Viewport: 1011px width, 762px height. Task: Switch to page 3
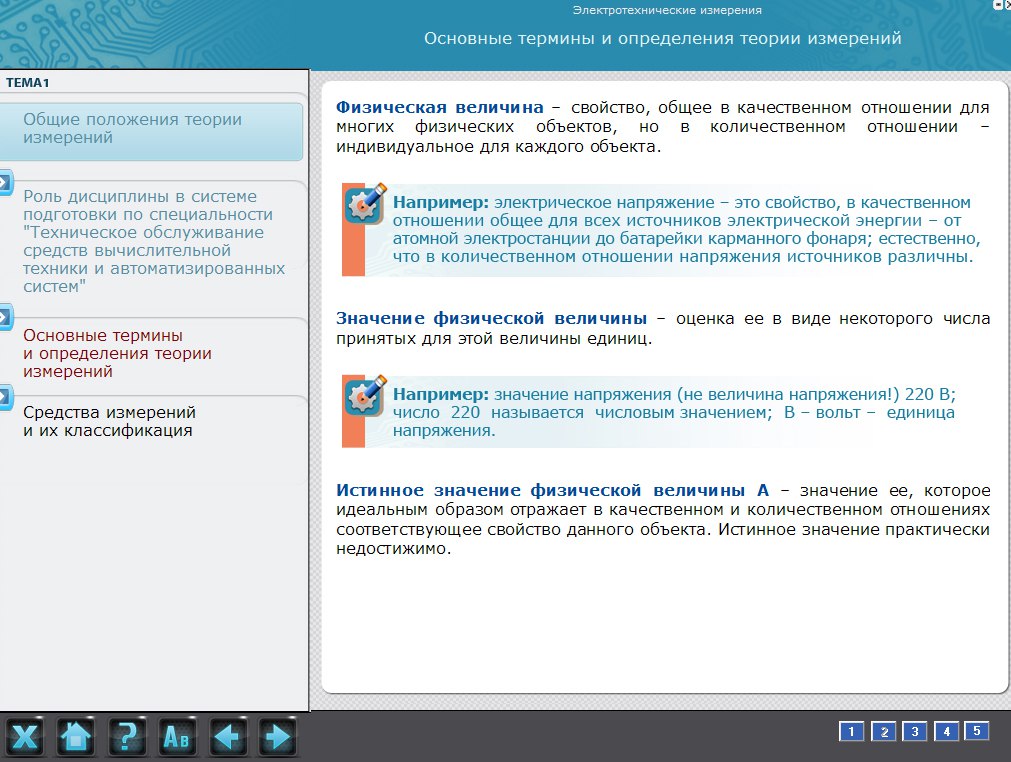click(914, 732)
